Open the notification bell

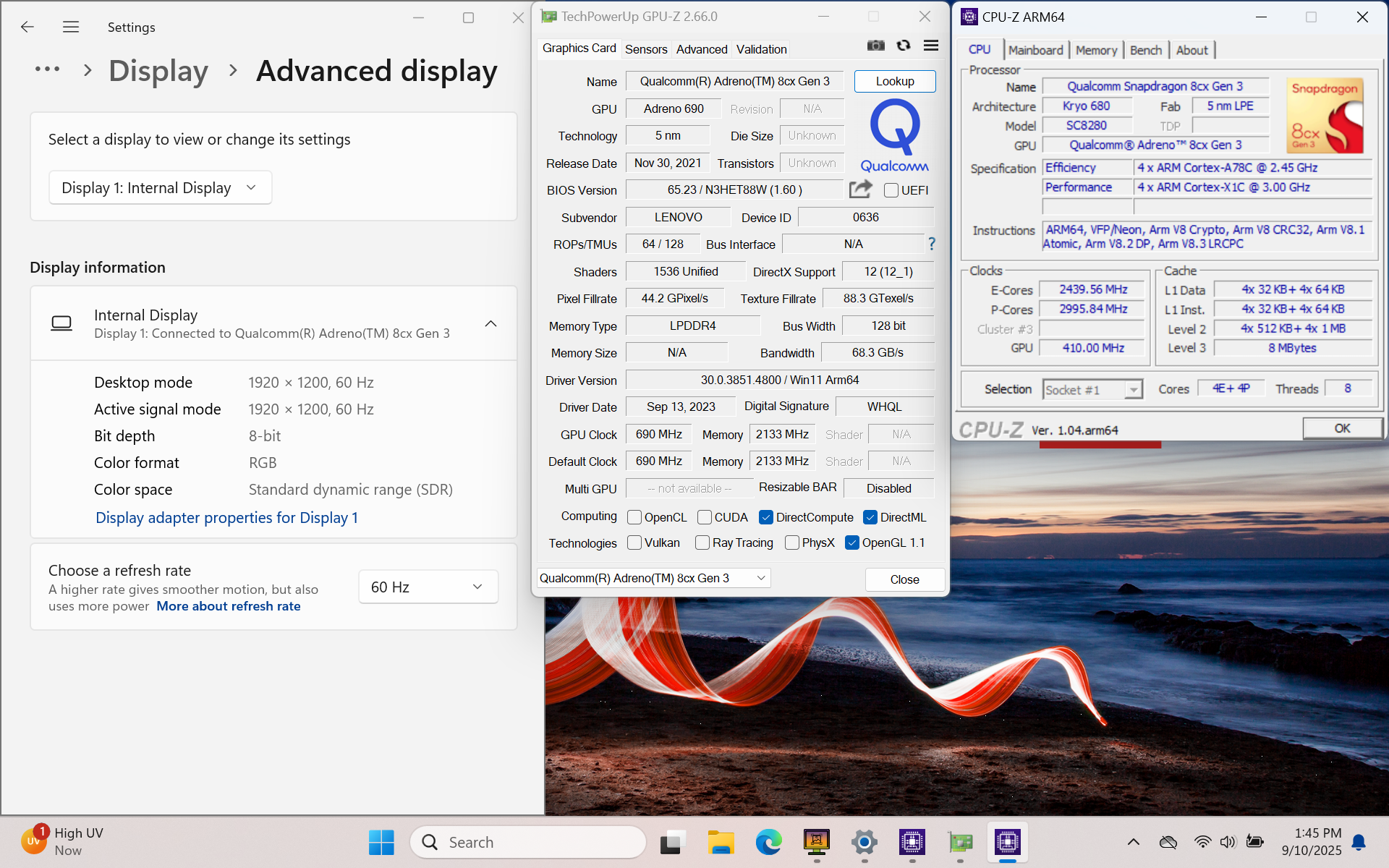1359,842
